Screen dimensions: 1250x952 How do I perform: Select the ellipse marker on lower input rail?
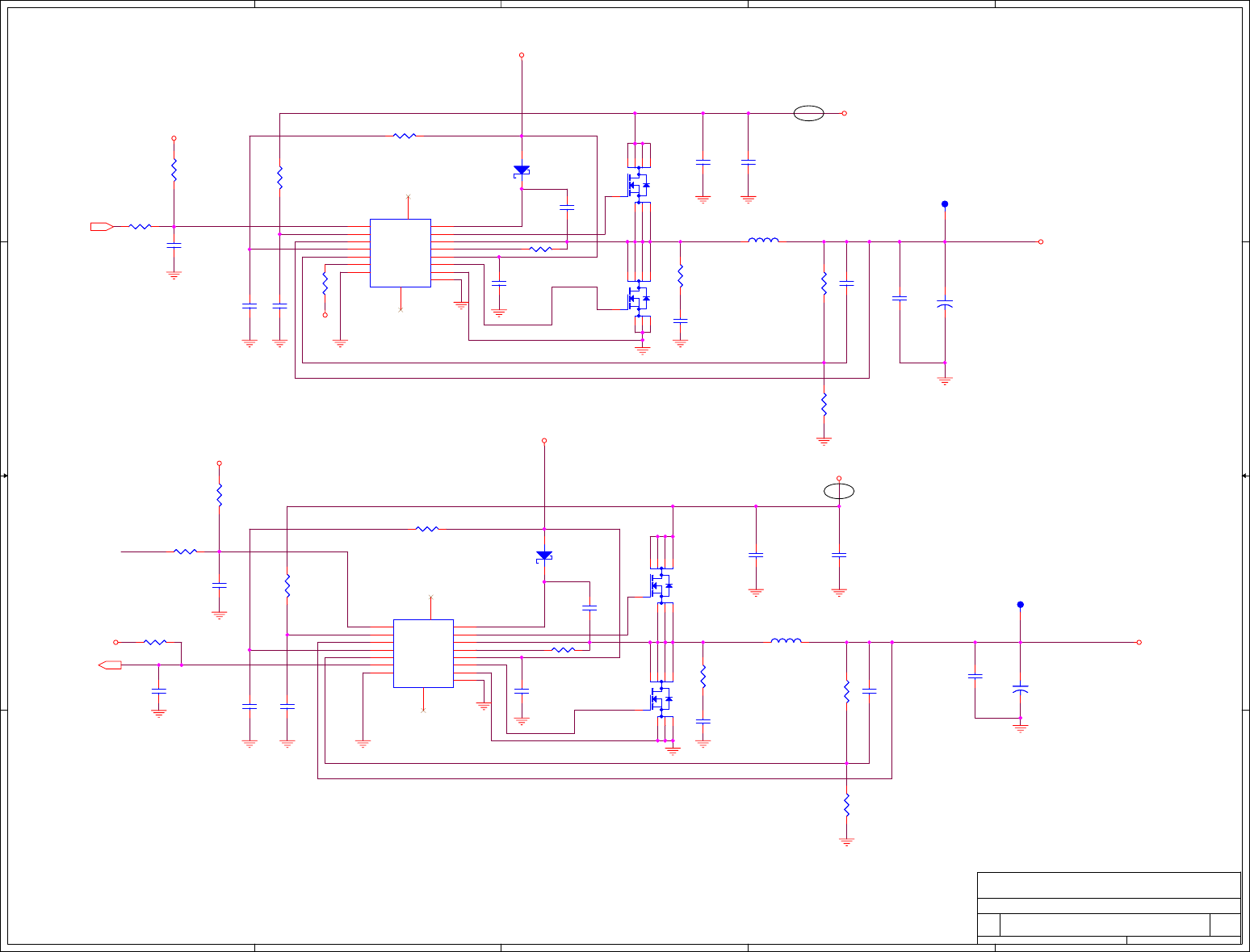coord(839,491)
